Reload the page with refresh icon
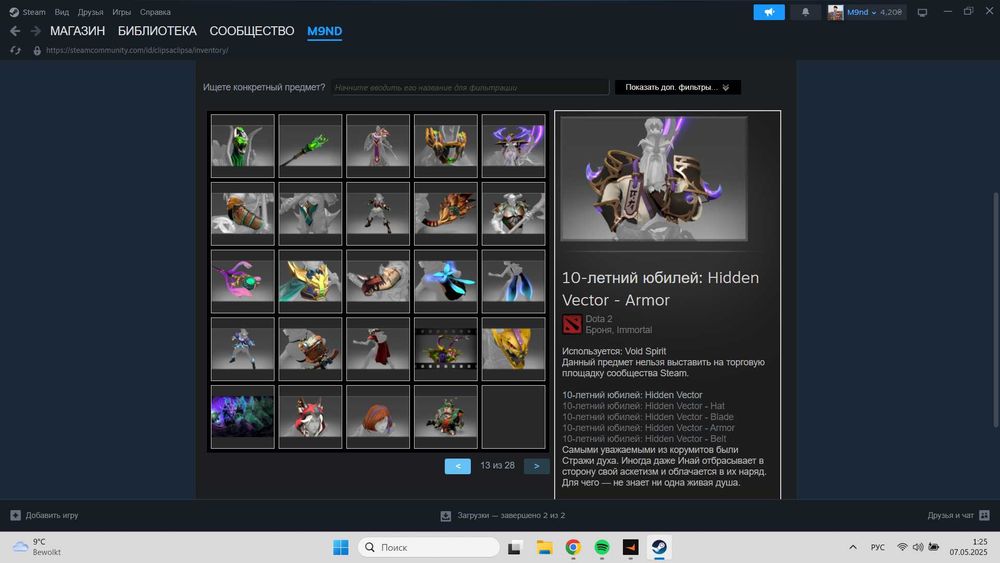Screen dimensions: 1000x563 click(16, 50)
